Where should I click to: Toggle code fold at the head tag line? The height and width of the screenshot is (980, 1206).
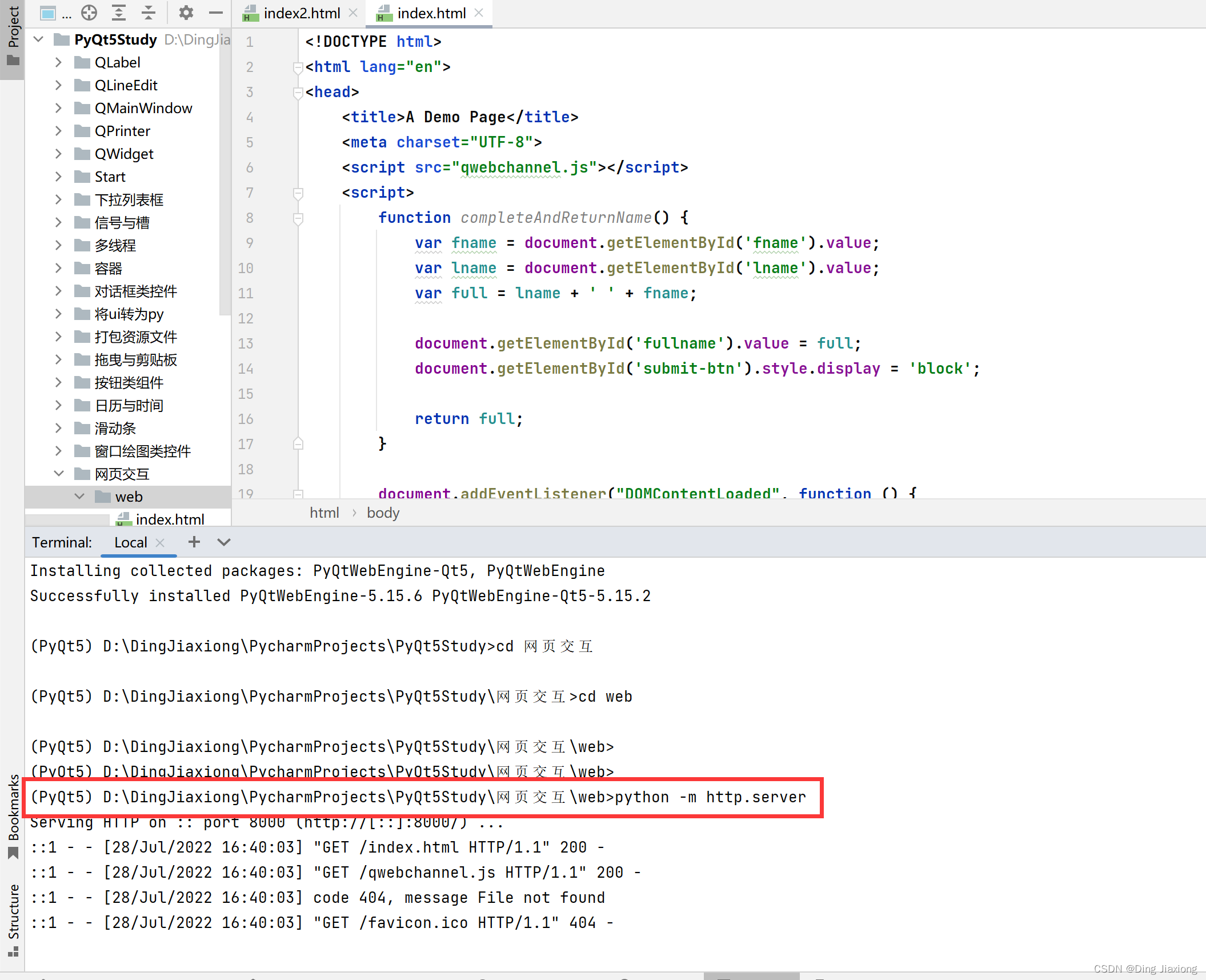[298, 92]
